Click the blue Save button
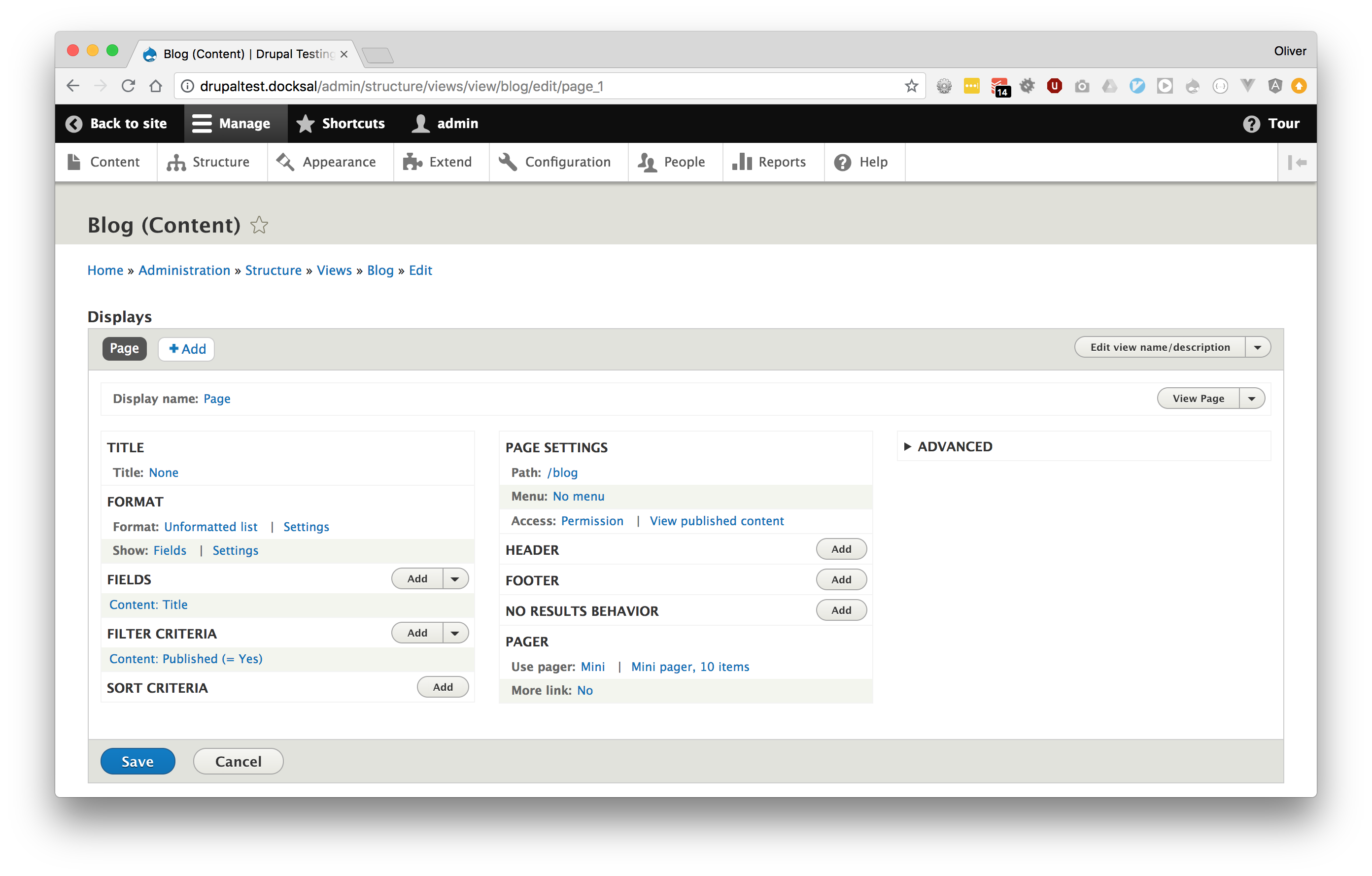This screenshot has width=1372, height=876. coord(137,762)
